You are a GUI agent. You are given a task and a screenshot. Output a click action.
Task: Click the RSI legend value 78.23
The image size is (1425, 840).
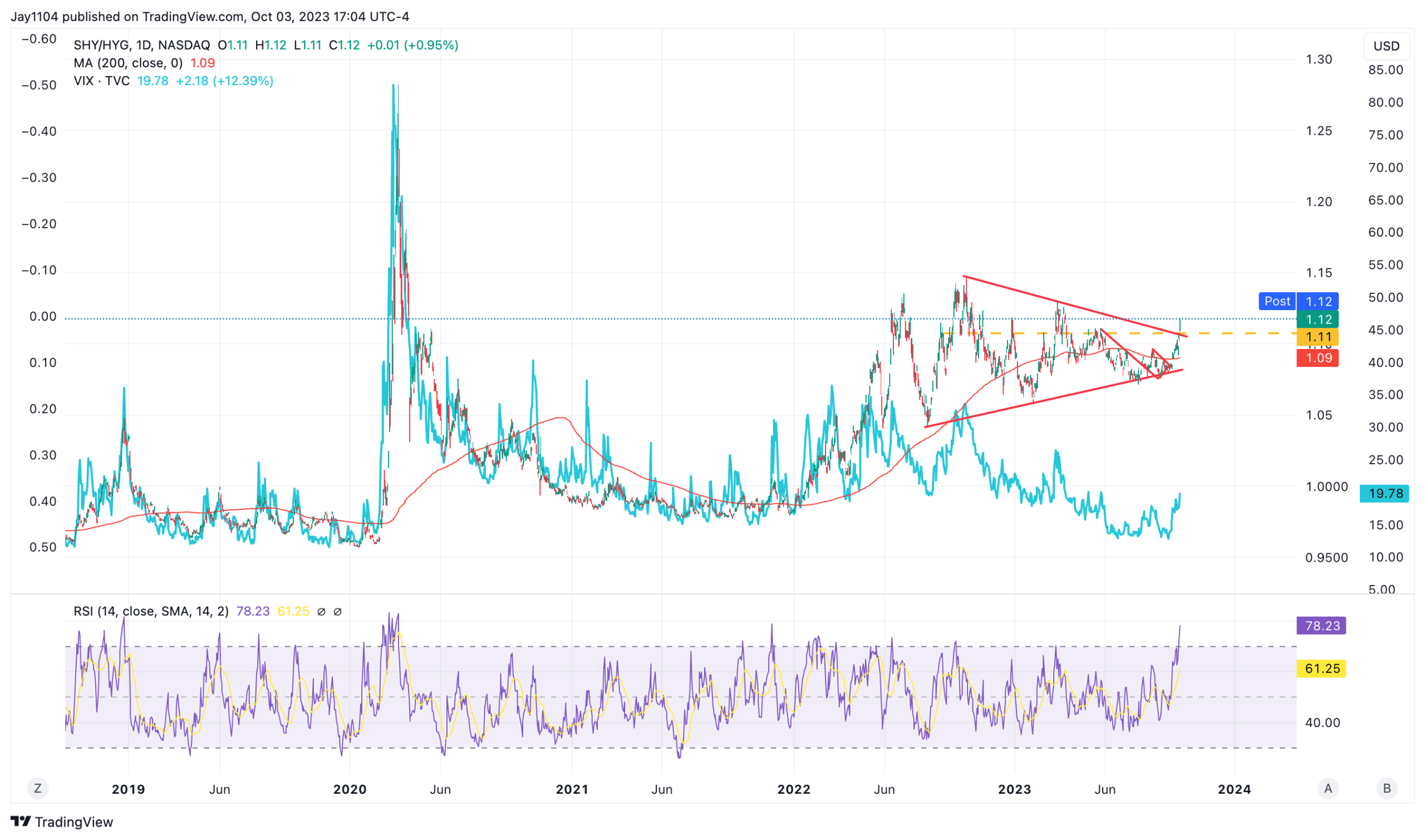[x=253, y=611]
